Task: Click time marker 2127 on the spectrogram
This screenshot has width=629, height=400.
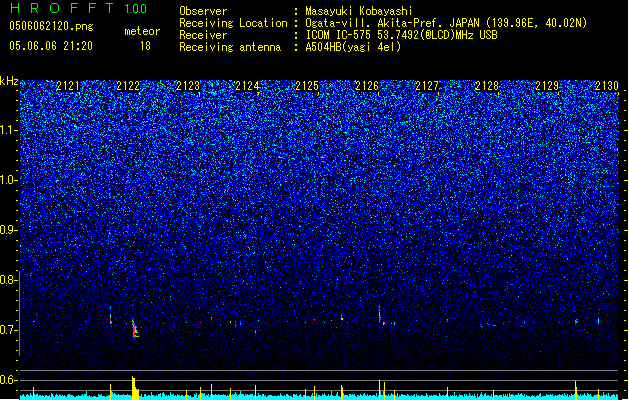Action: [427, 86]
